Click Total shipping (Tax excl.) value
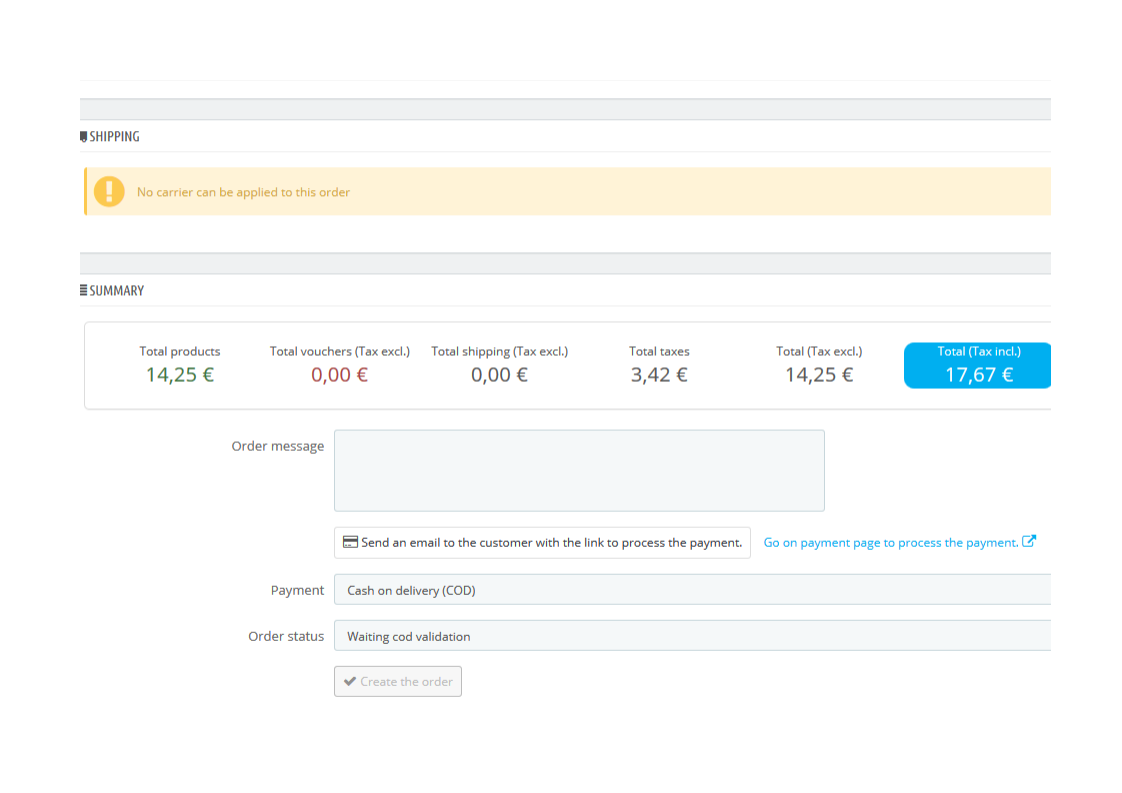 coord(499,374)
